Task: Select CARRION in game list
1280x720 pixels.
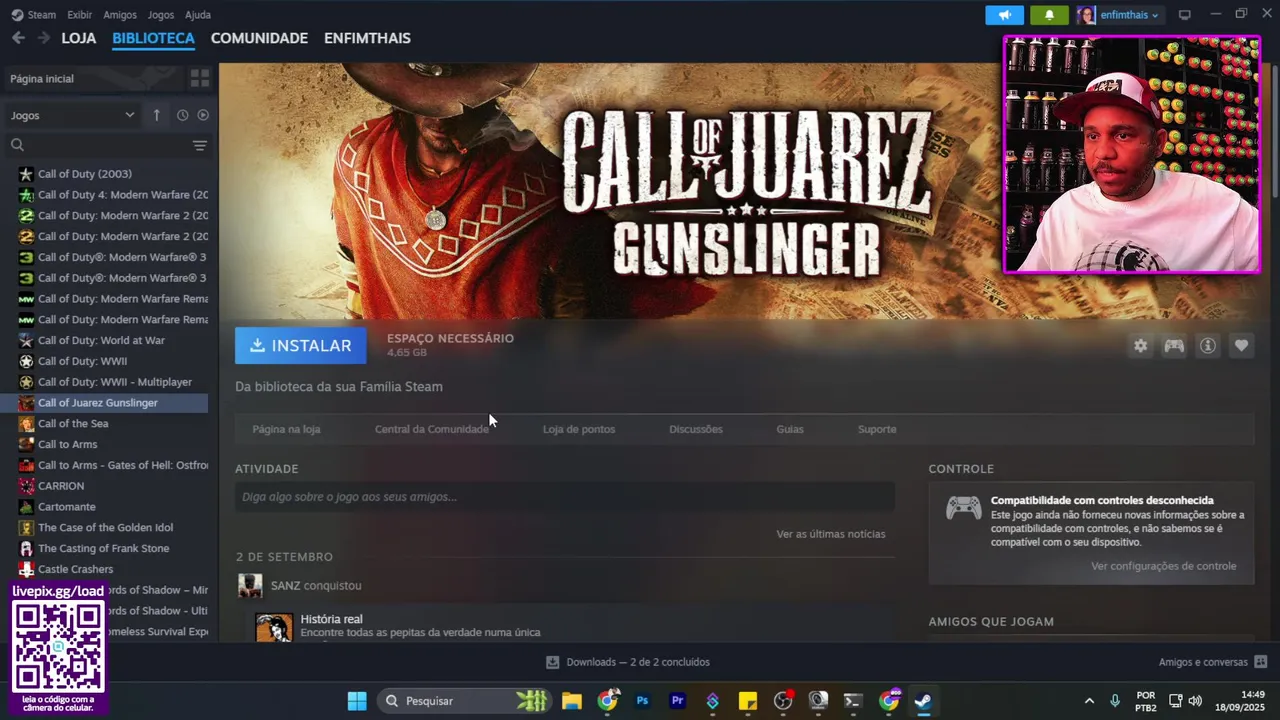Action: point(105,486)
